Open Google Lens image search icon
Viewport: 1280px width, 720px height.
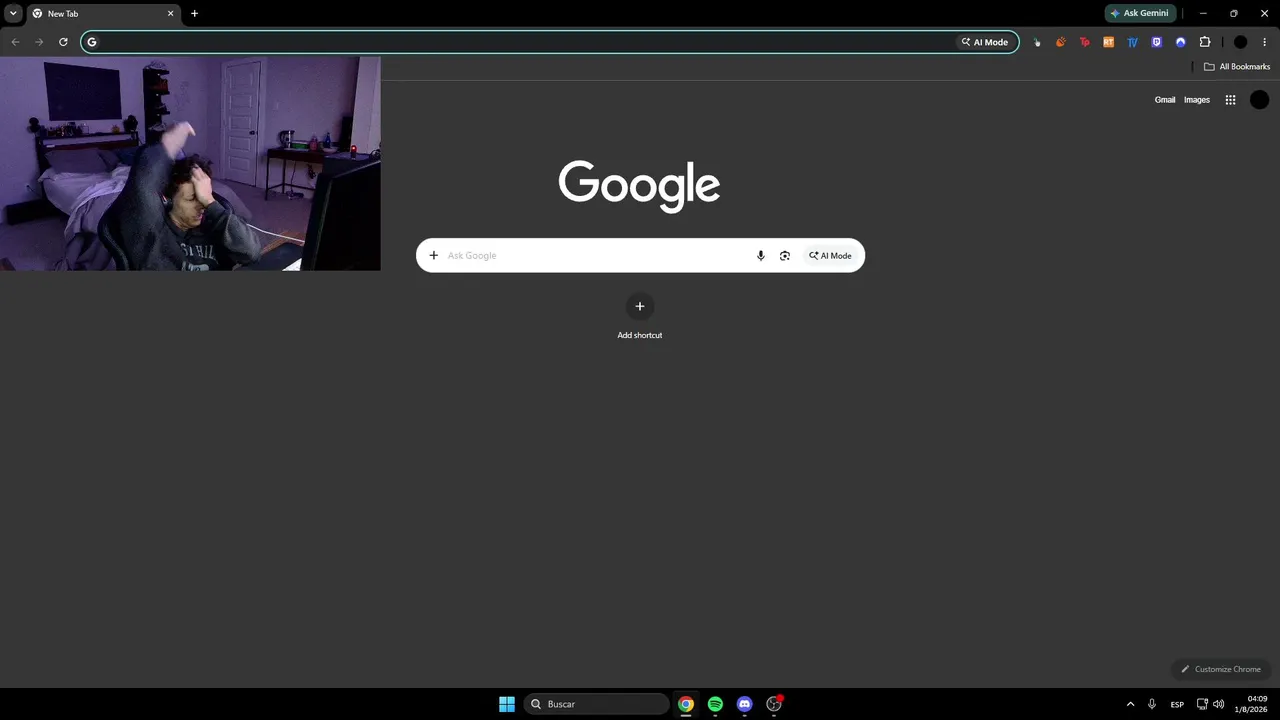pos(785,255)
